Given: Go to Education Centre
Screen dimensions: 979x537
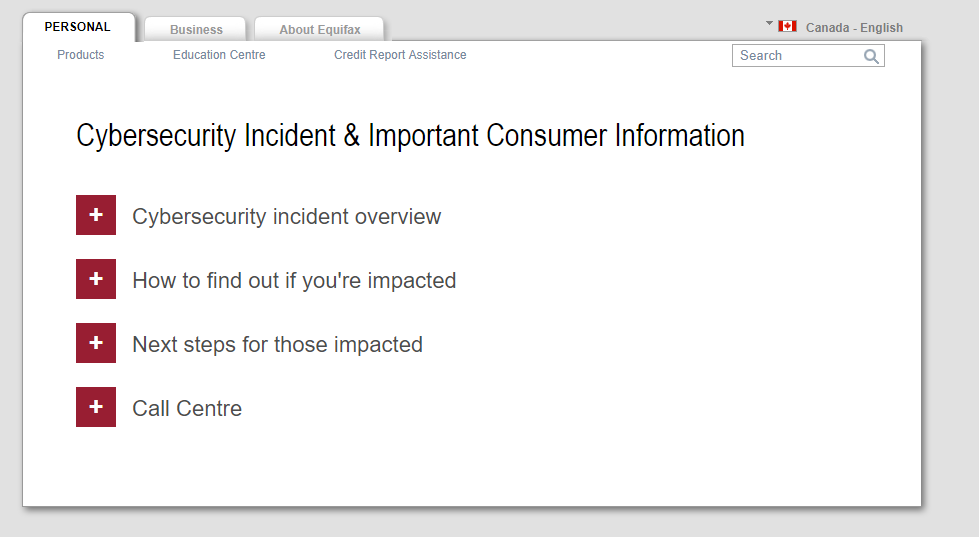Looking at the screenshot, I should point(219,55).
